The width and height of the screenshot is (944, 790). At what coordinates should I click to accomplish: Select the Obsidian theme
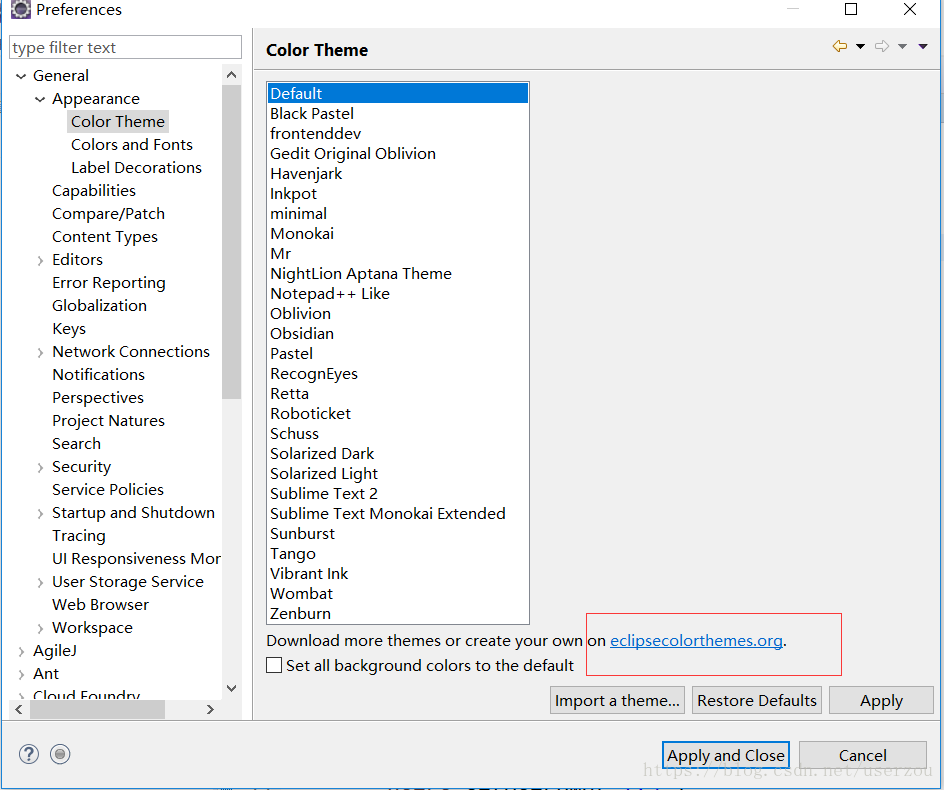tap(398, 334)
